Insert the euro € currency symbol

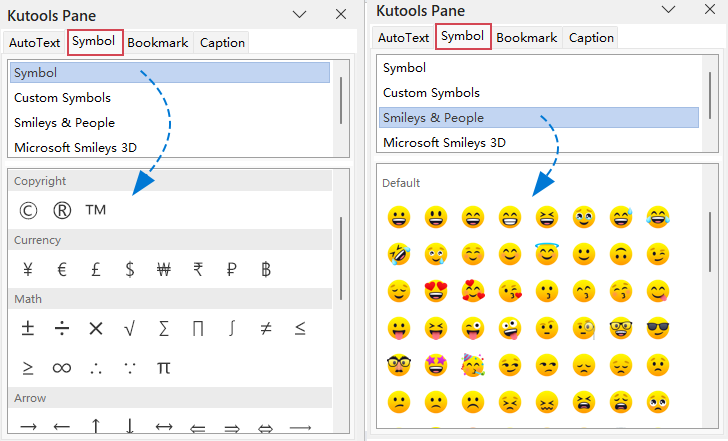coord(62,269)
